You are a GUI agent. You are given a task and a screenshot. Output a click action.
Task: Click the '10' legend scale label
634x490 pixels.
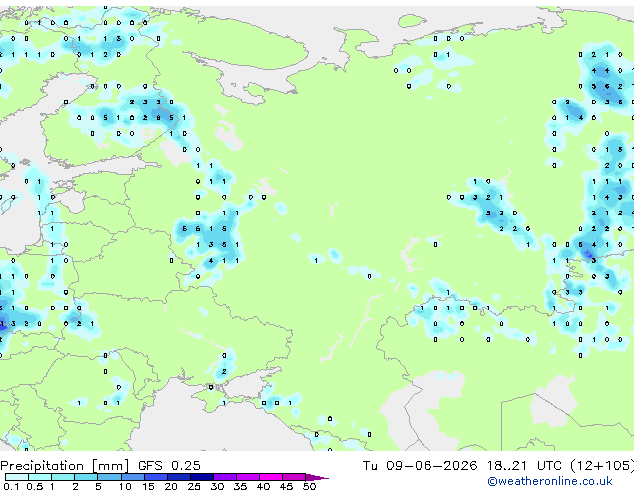point(125,486)
